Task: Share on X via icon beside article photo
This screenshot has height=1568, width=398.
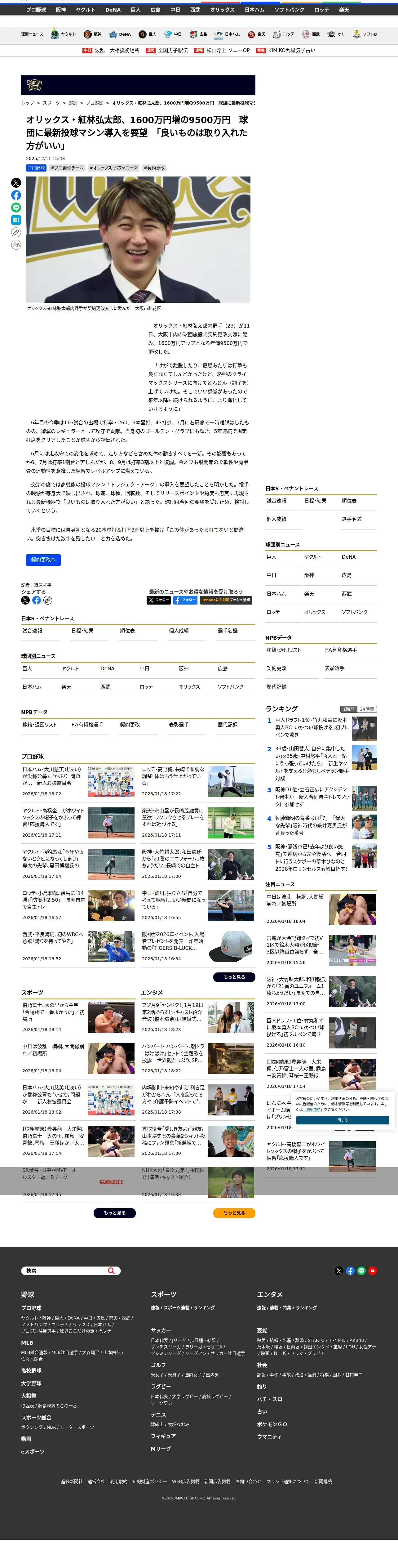Action: point(16,183)
